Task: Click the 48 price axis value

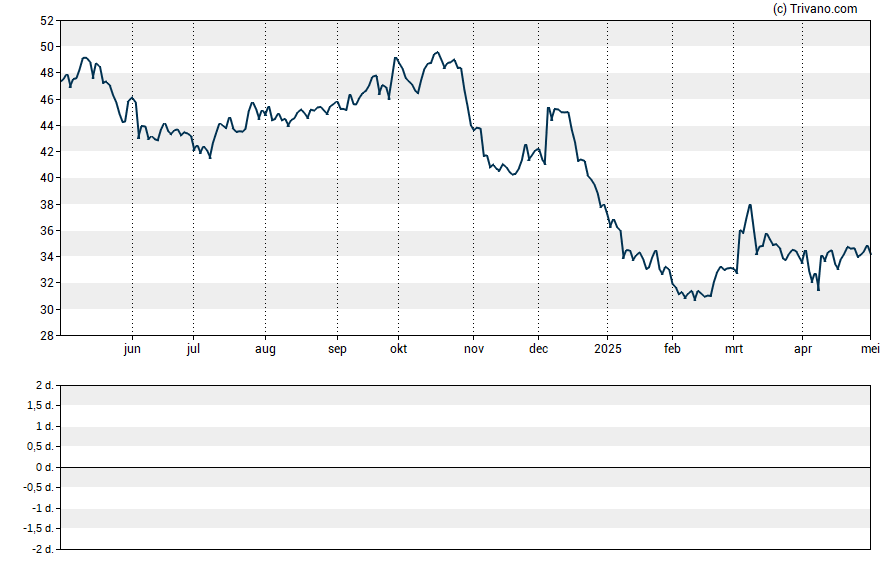Action: (x=47, y=73)
